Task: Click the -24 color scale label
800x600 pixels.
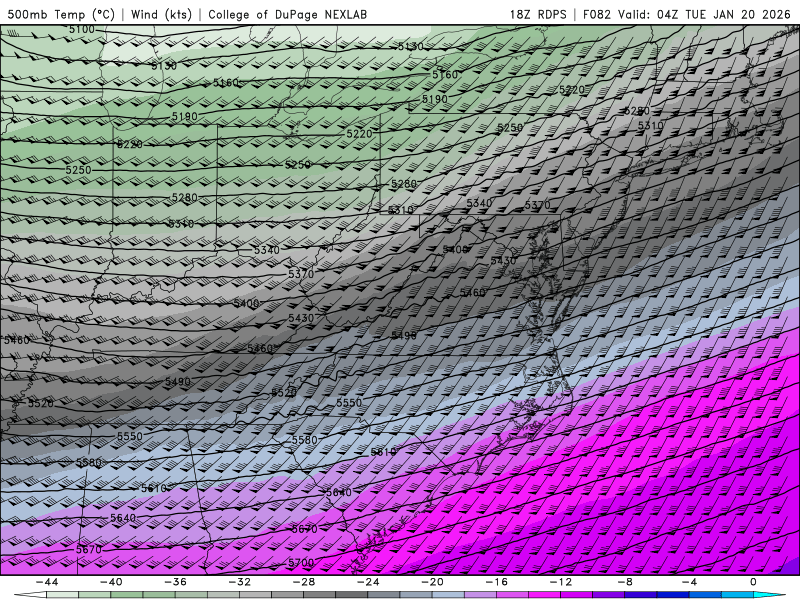Action: (368, 582)
